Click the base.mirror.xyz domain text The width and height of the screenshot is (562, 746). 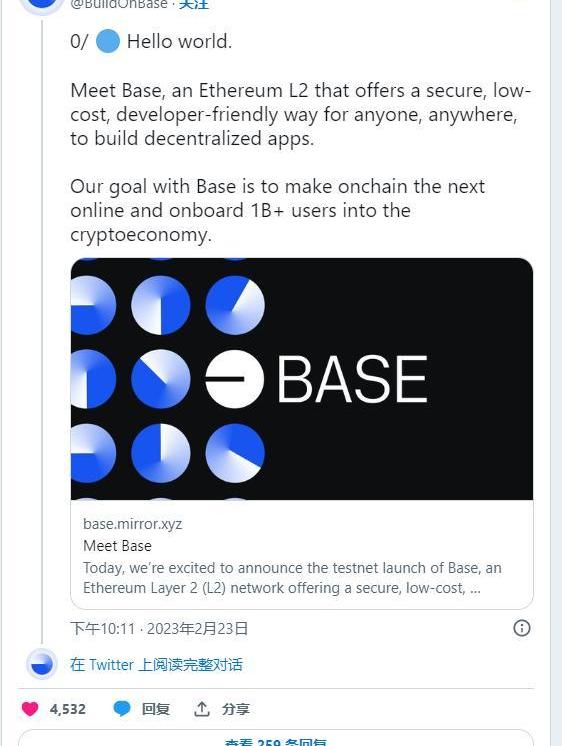133,524
